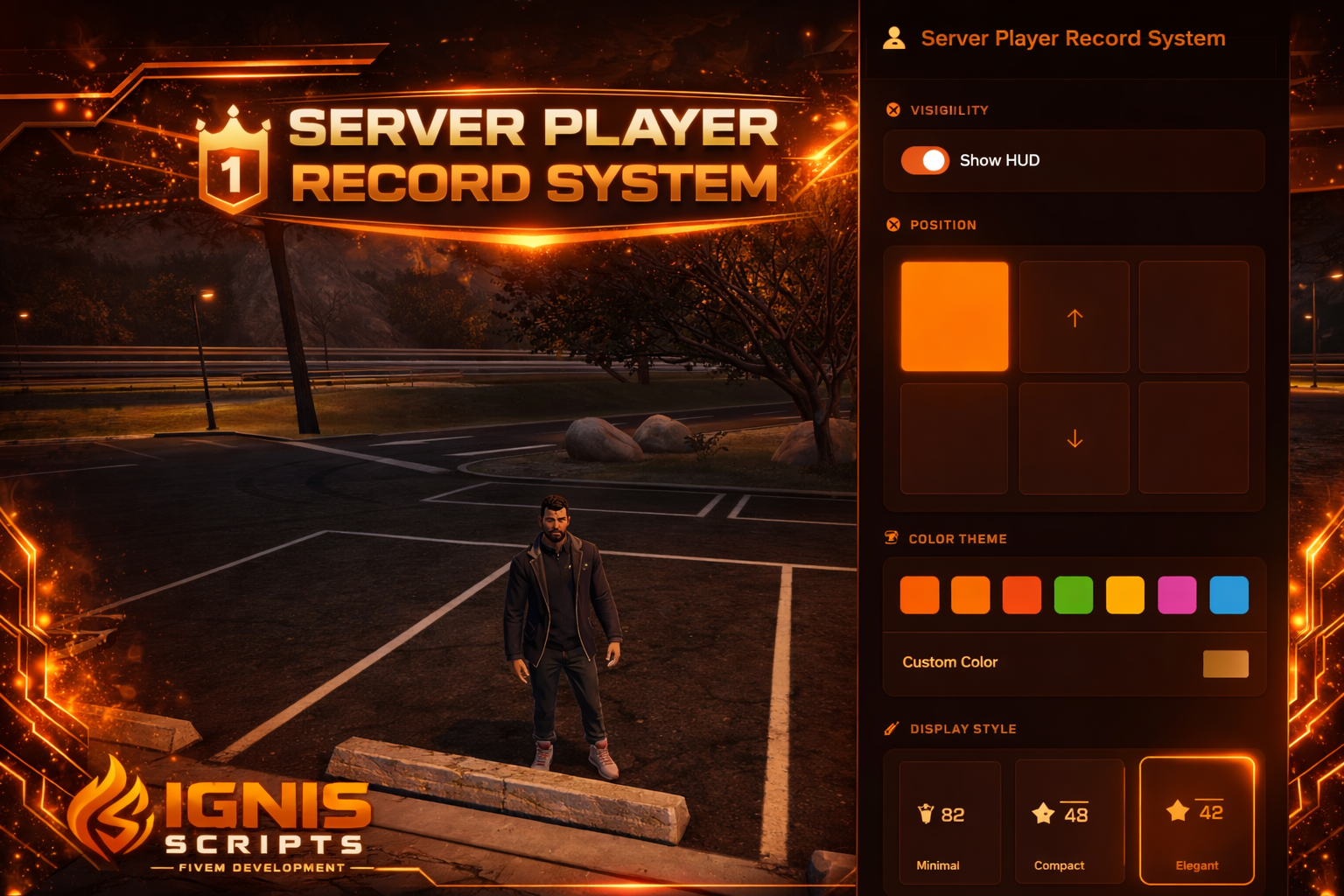Pick the second orange color theme swatch

[x=970, y=595]
